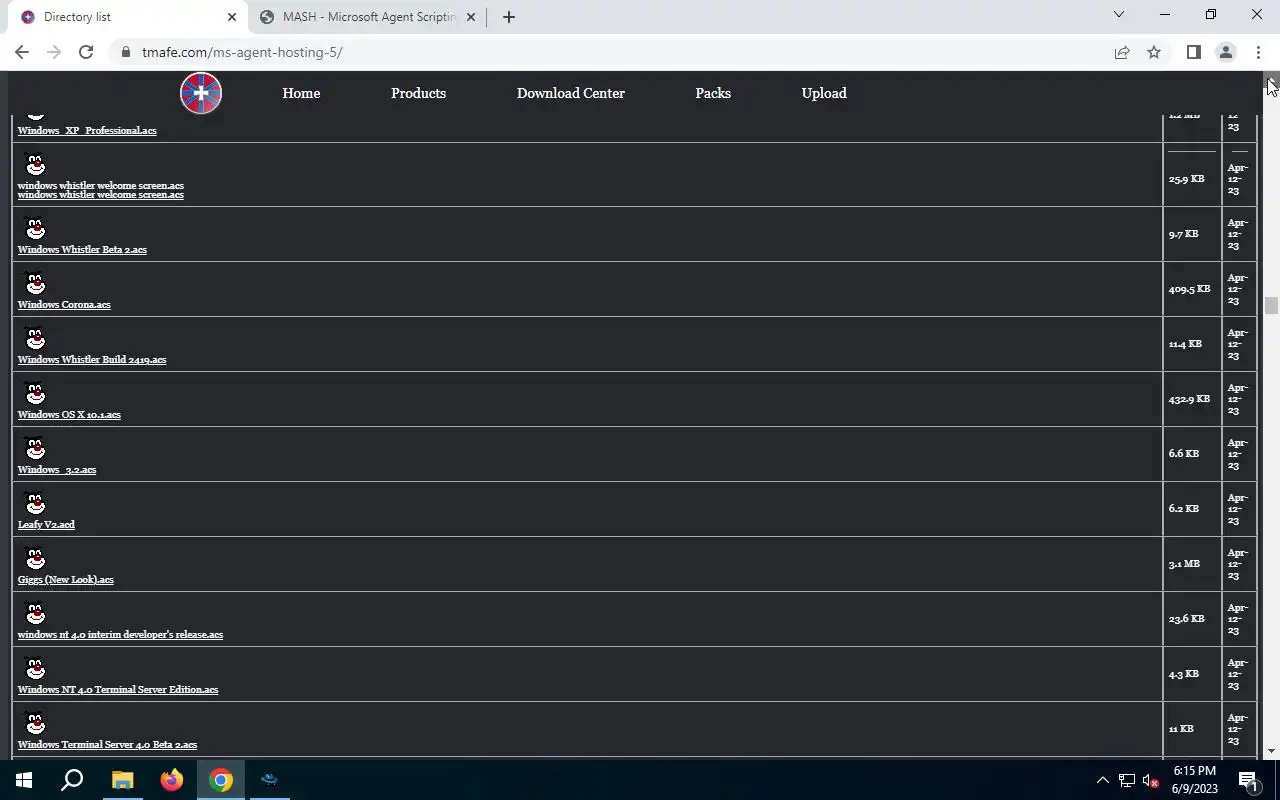Open the Packs menu item
The height and width of the screenshot is (800, 1280).
point(713,93)
